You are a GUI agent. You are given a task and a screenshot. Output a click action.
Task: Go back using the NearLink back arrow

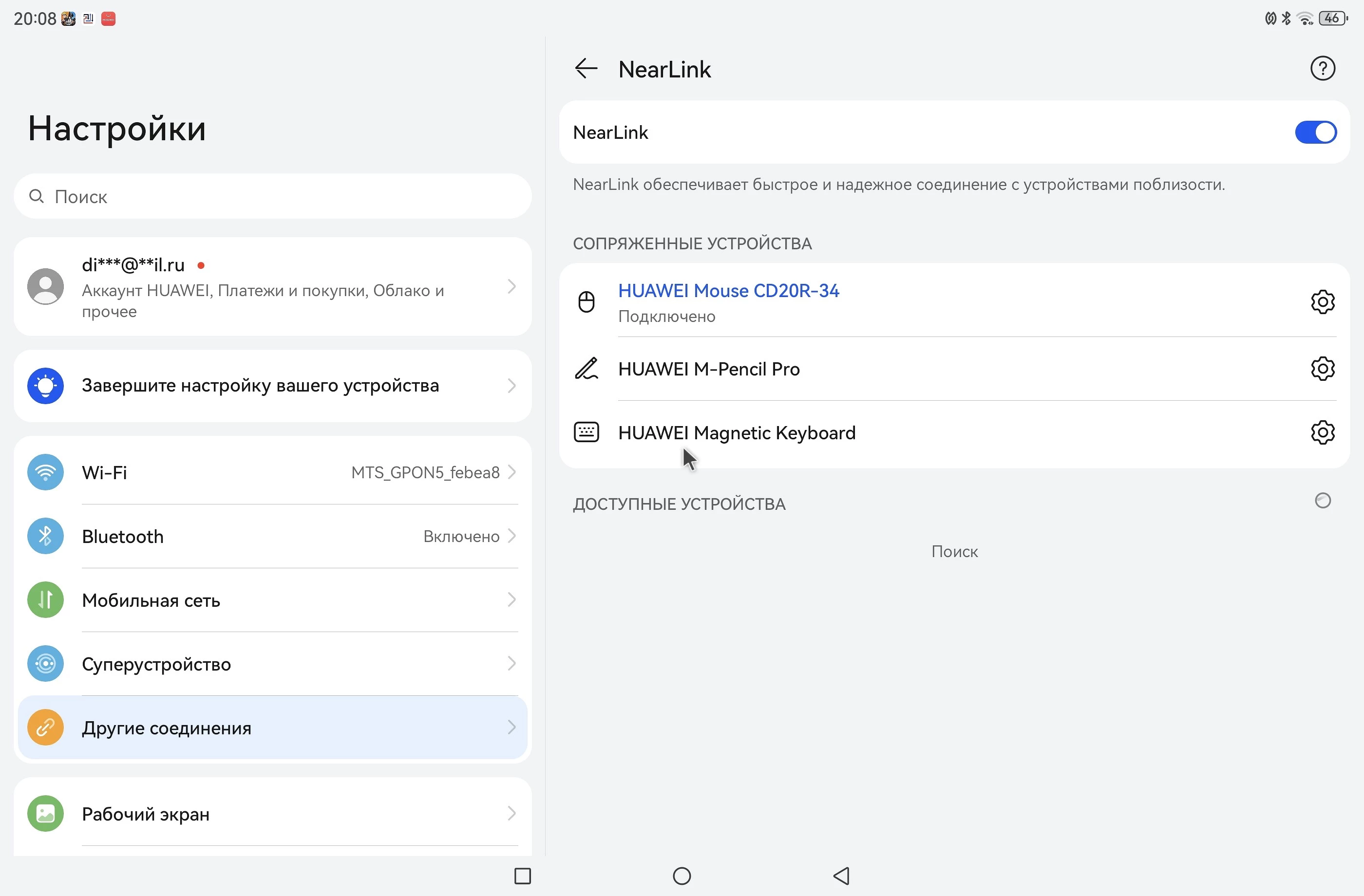(x=586, y=69)
